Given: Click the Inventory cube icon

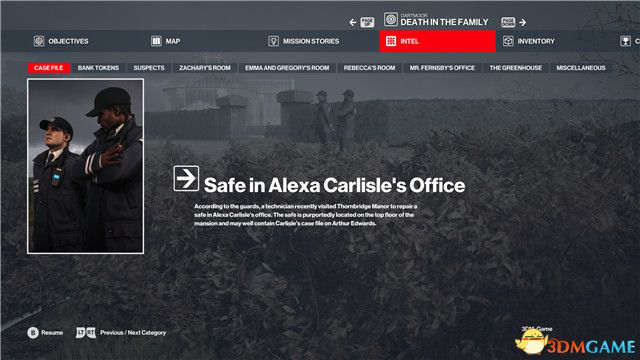Looking at the screenshot, I should tap(508, 41).
